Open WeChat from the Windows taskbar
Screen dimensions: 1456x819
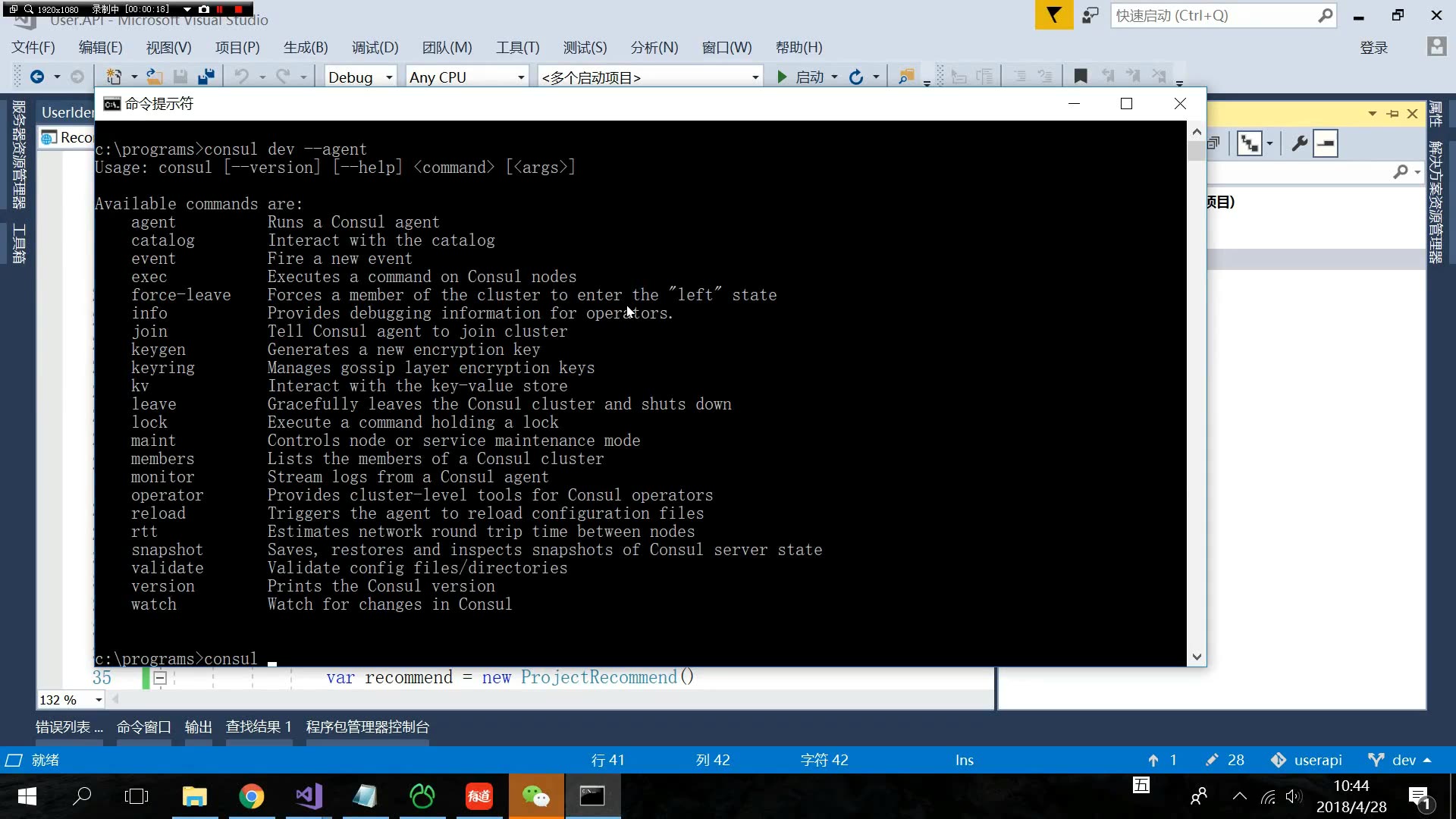click(x=536, y=796)
